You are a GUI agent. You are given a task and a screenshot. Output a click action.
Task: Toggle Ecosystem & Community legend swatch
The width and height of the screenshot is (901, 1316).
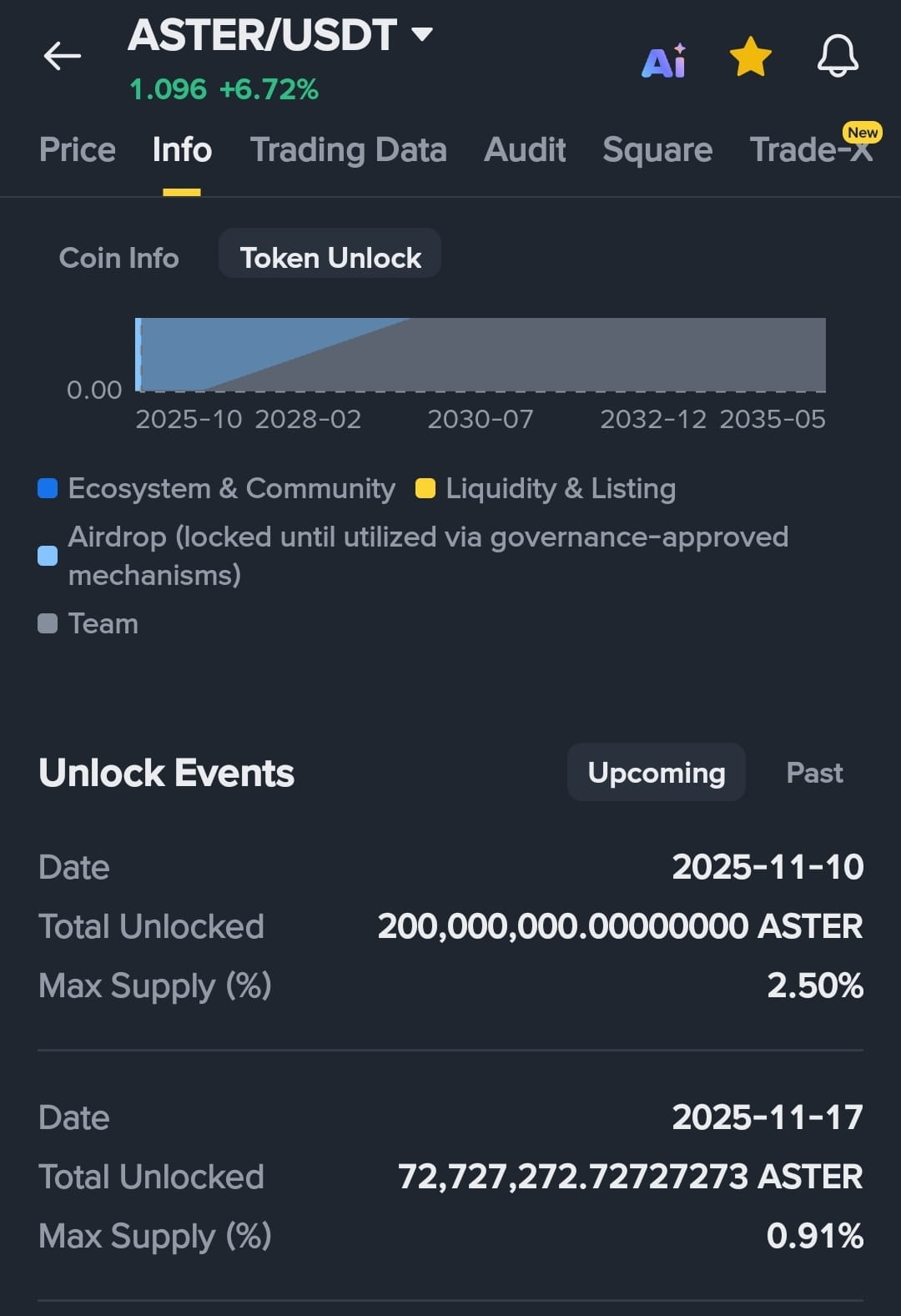click(48, 488)
